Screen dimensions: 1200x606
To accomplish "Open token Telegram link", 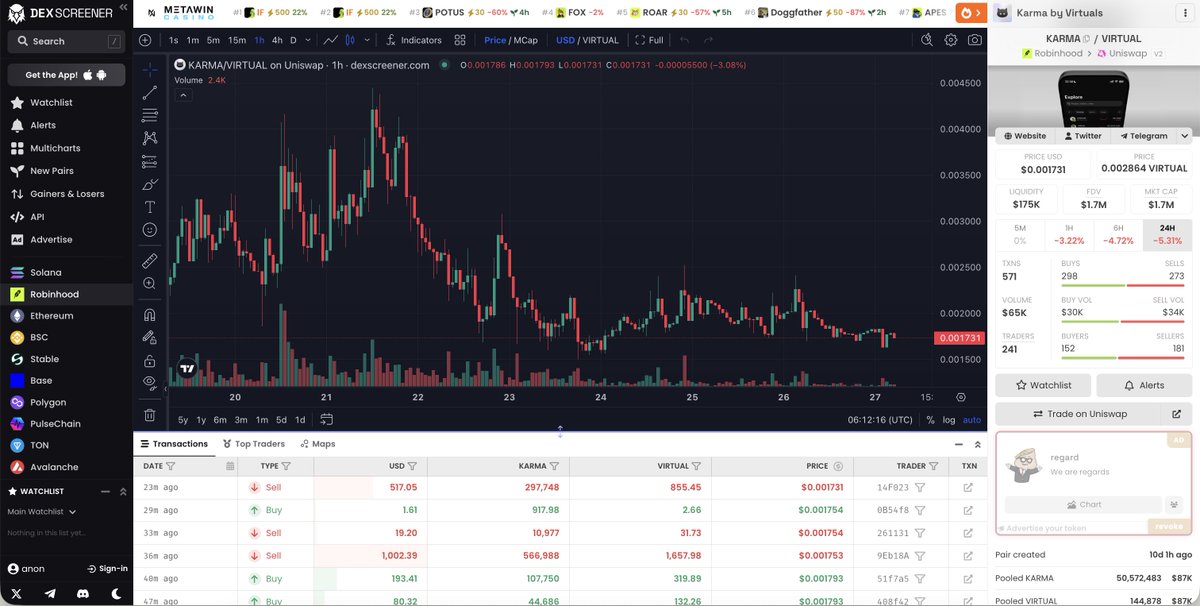I will pos(1144,136).
